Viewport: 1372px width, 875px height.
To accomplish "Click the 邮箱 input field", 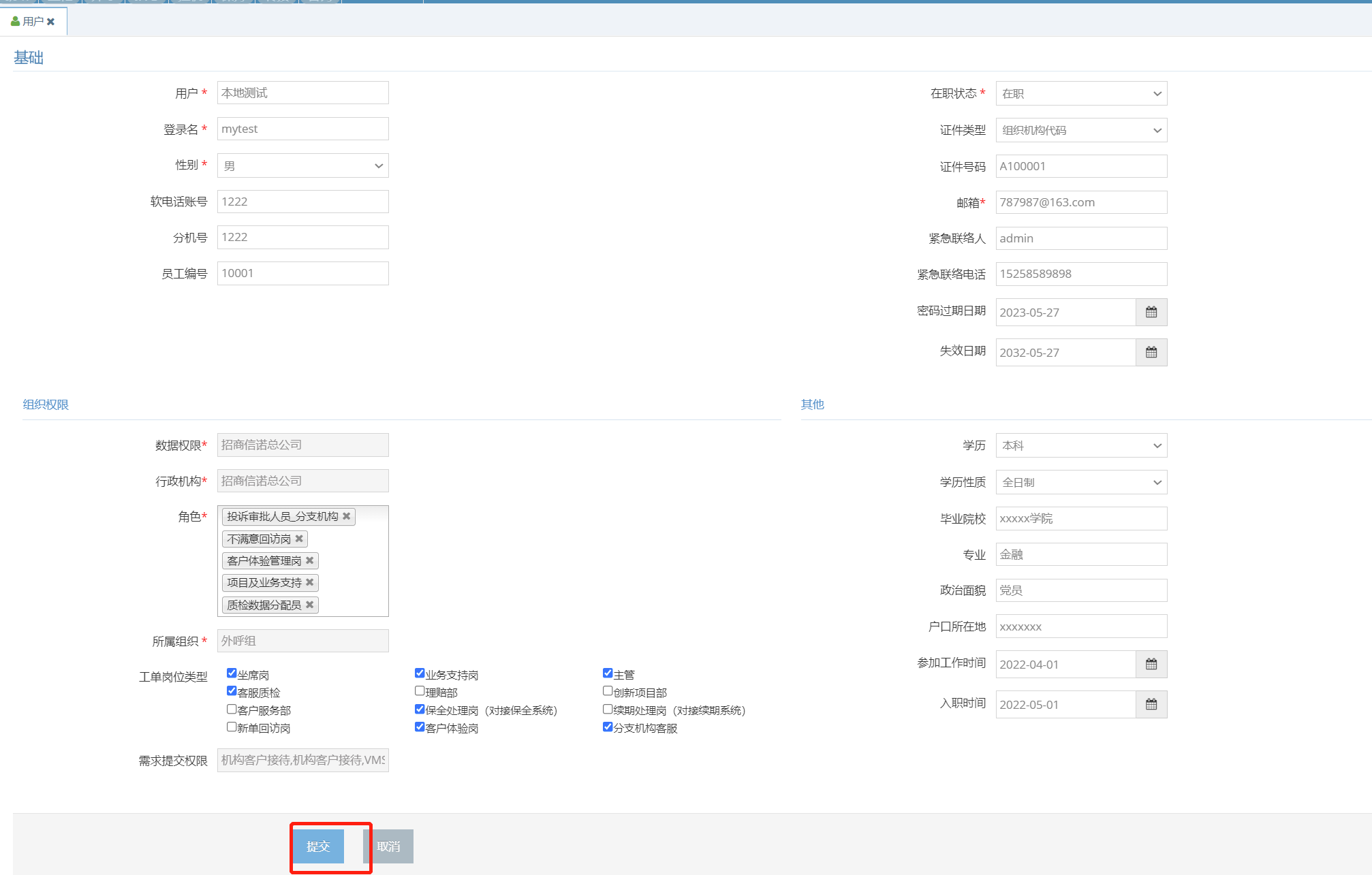I will (x=1081, y=202).
